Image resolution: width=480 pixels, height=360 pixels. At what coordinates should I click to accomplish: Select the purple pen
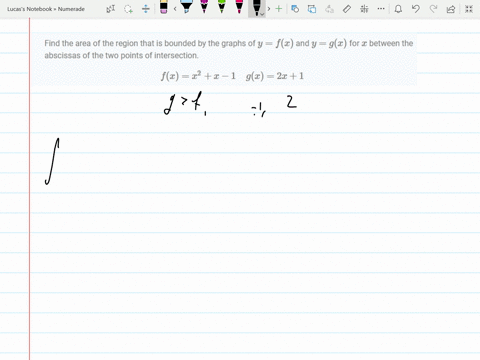point(204,7)
